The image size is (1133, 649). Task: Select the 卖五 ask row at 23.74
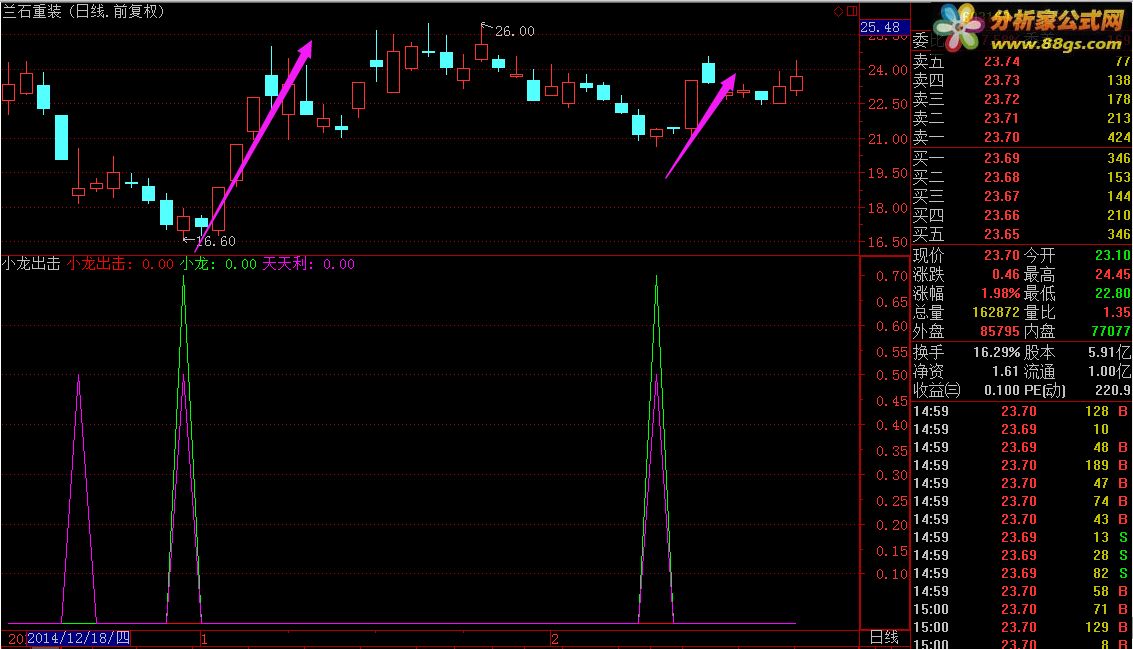tap(1021, 61)
